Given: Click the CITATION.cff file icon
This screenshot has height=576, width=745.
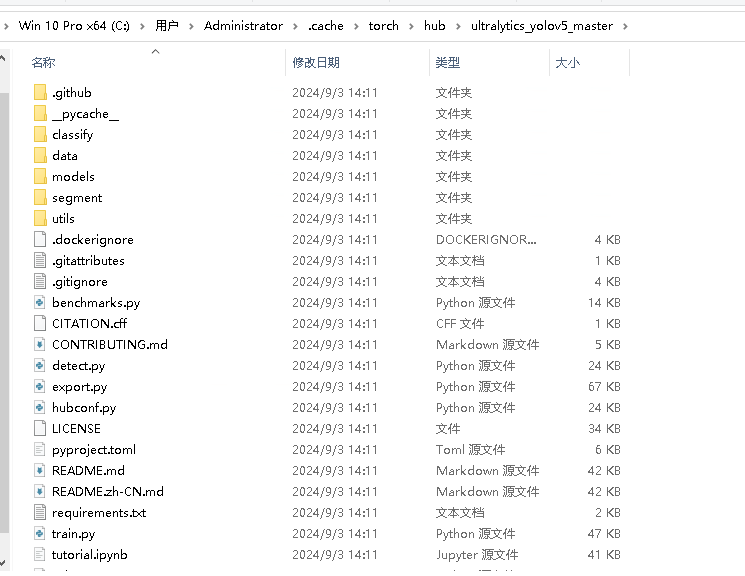Looking at the screenshot, I should coord(40,323).
